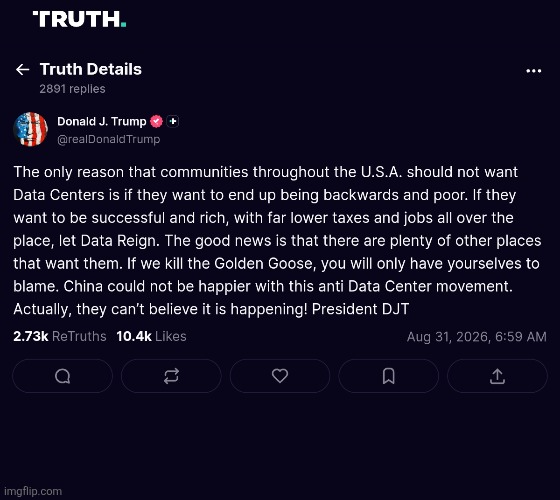Click the Truth Details heading
This screenshot has height=500, width=560.
click(91, 69)
